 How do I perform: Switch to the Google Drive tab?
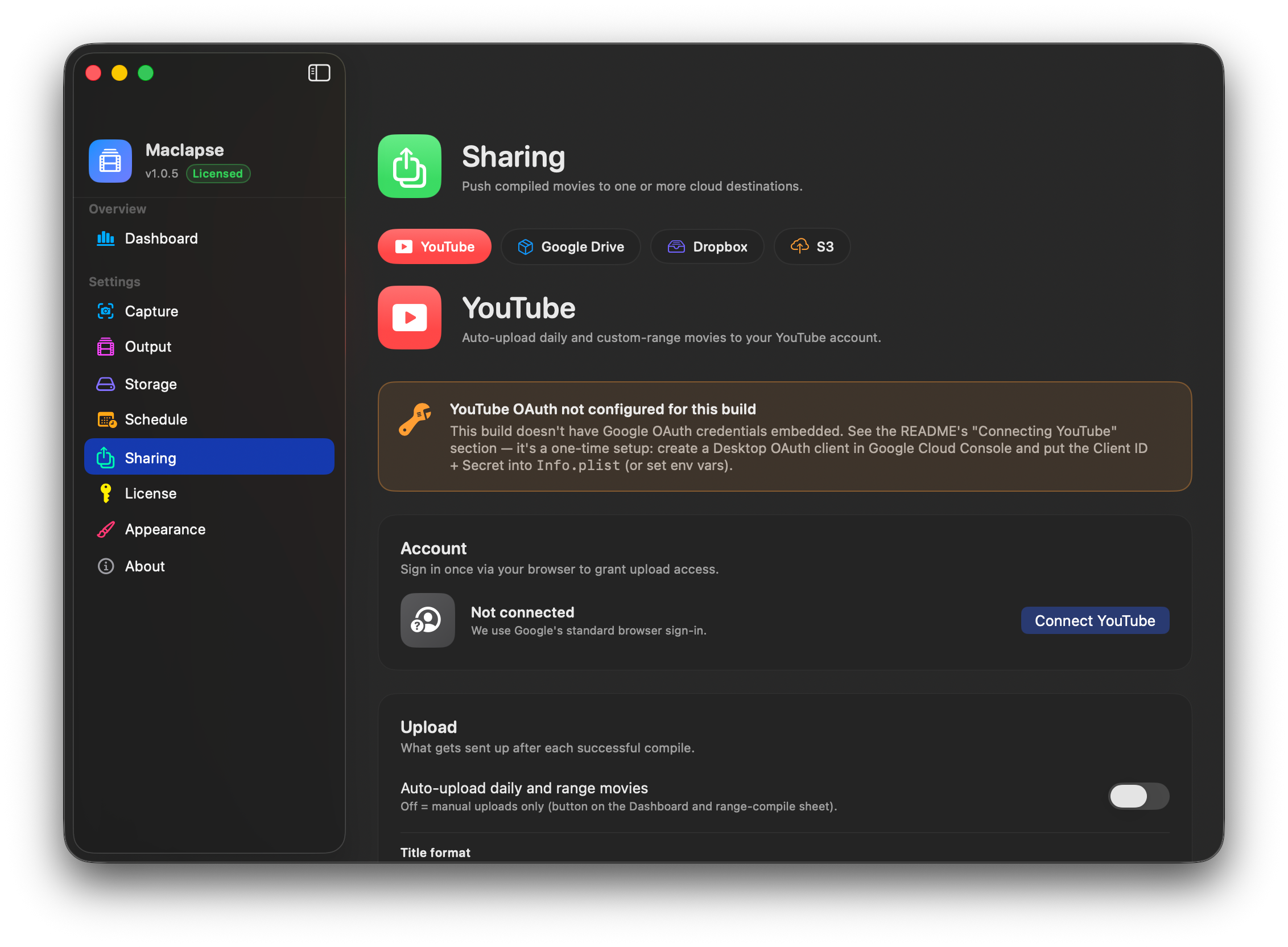click(571, 247)
